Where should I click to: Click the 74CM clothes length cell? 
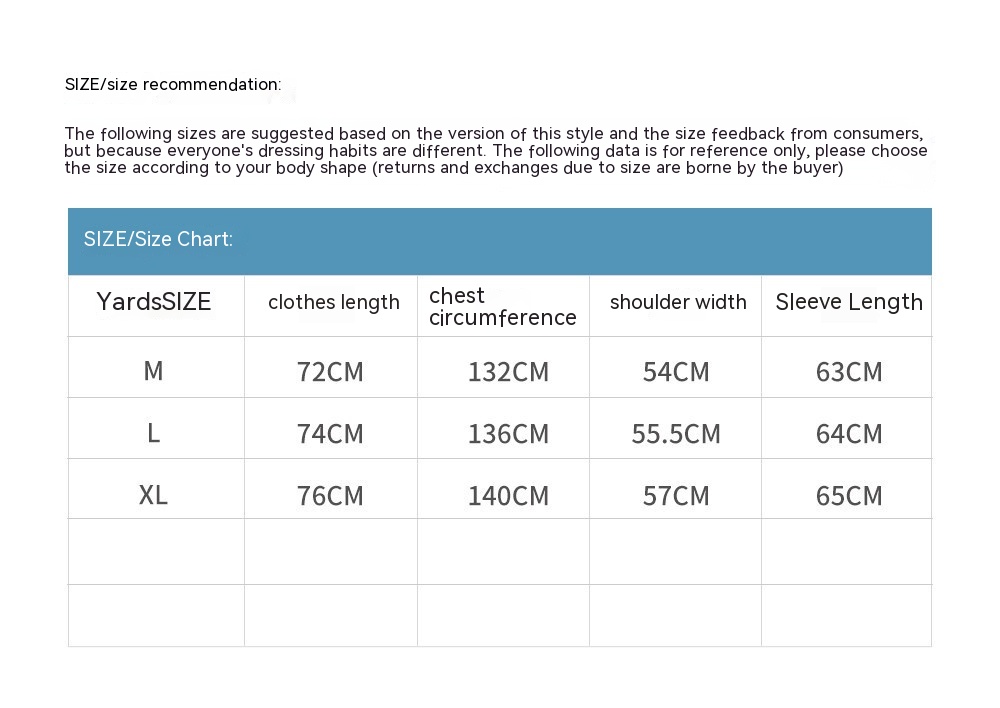pyautogui.click(x=330, y=434)
